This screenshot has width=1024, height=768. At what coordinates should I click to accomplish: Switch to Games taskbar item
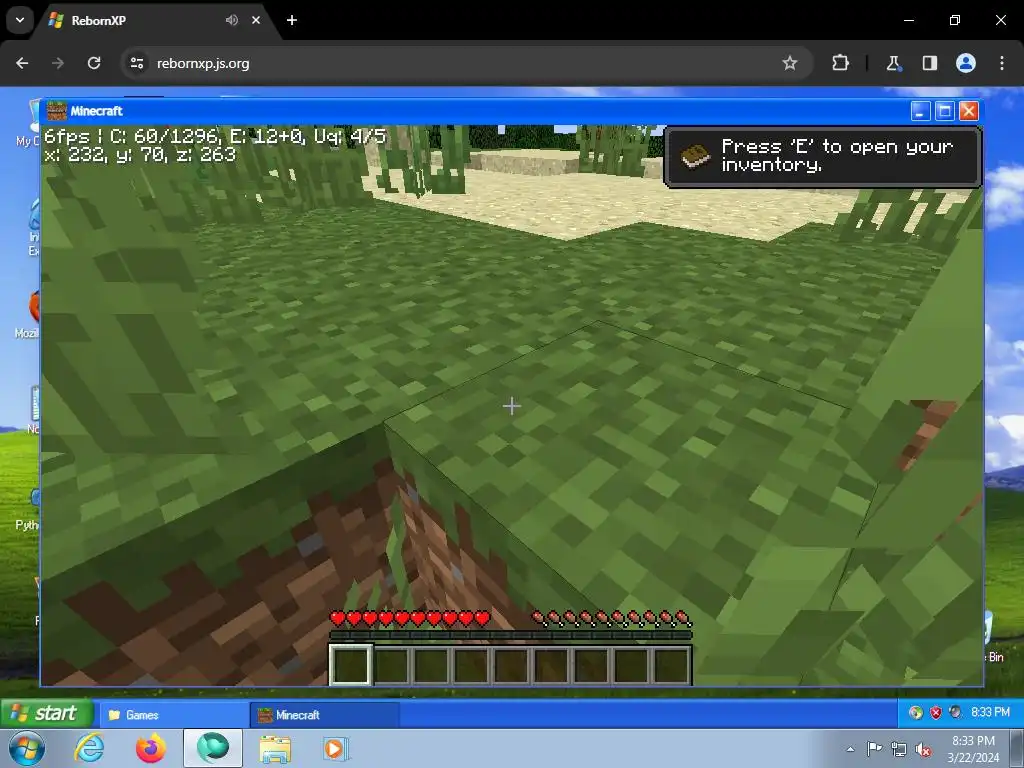click(172, 714)
